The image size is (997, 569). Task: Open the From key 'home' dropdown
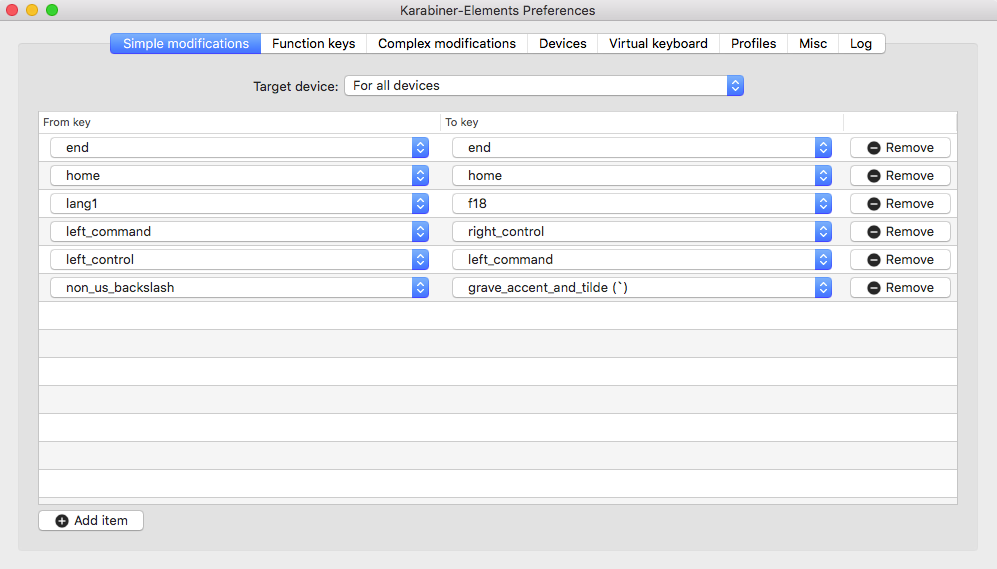[x=240, y=175]
